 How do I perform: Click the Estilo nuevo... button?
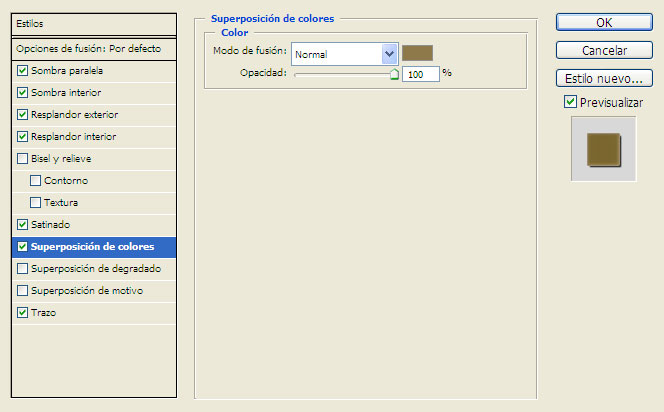pos(604,78)
